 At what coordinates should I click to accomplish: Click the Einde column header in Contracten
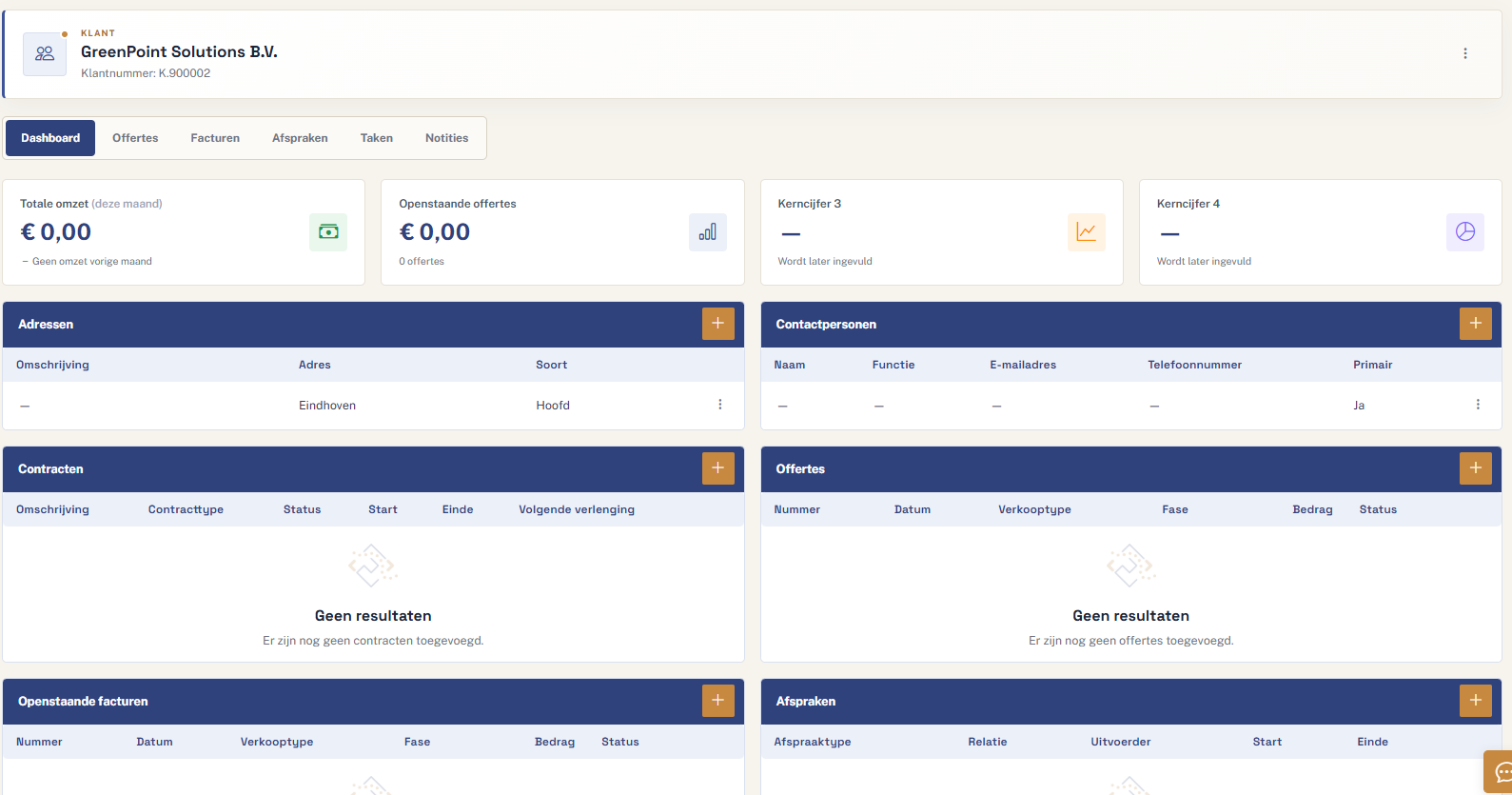coord(458,509)
